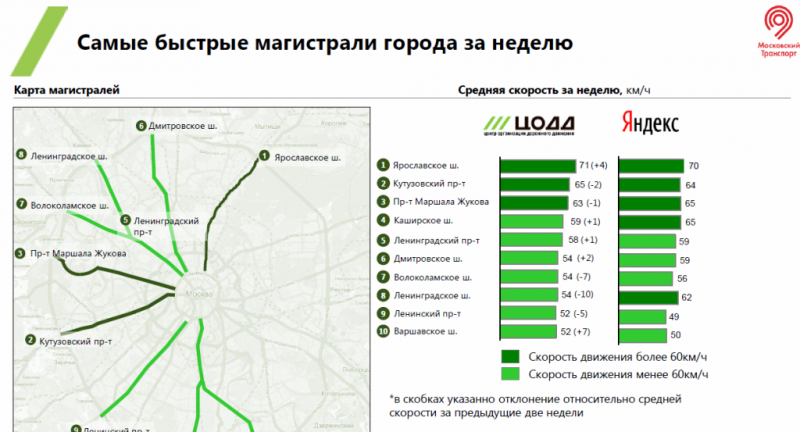Select the number 2 circle beside Кутузовский пр-т in the list

pyautogui.click(x=383, y=184)
